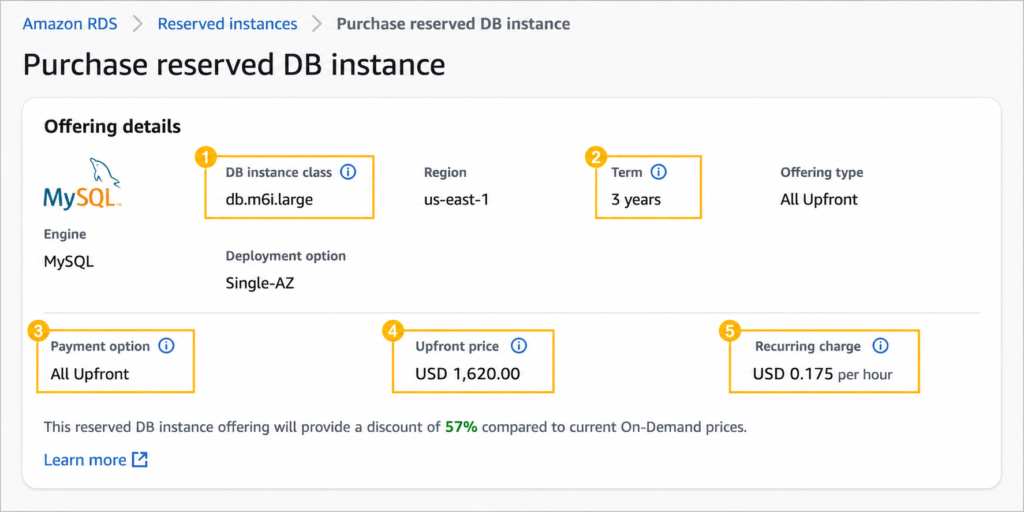Open the Learn more link
Screen dimensions: 1024x512
[x=85, y=460]
